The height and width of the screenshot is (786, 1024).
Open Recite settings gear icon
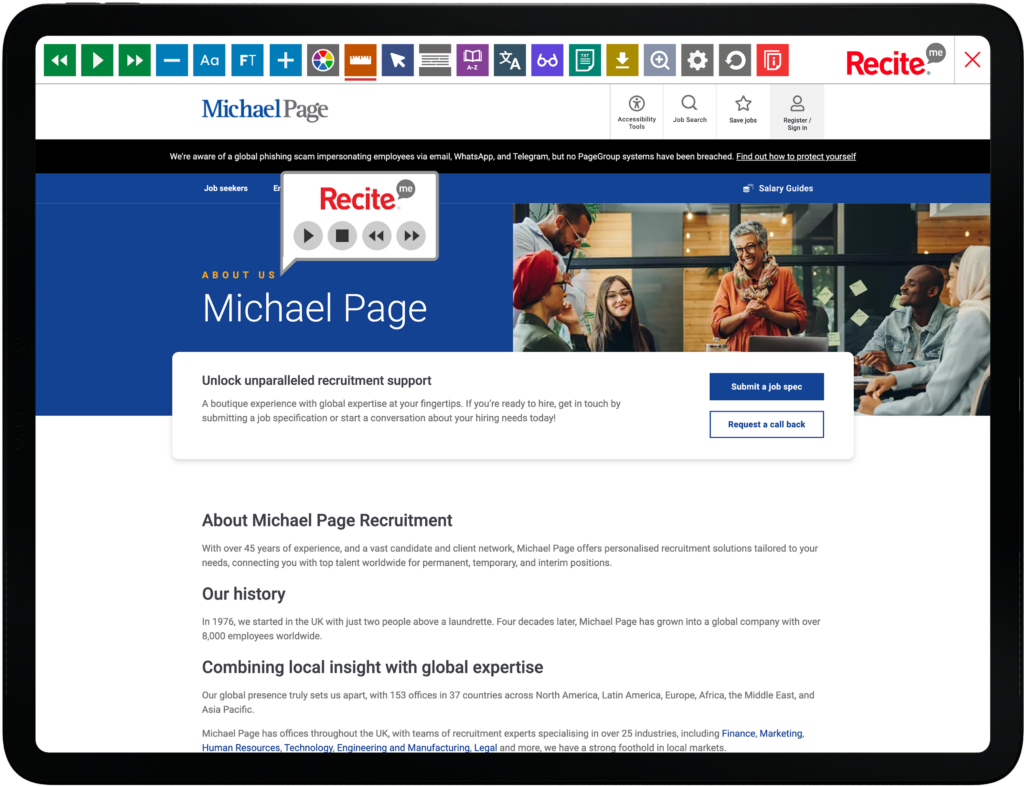point(697,61)
